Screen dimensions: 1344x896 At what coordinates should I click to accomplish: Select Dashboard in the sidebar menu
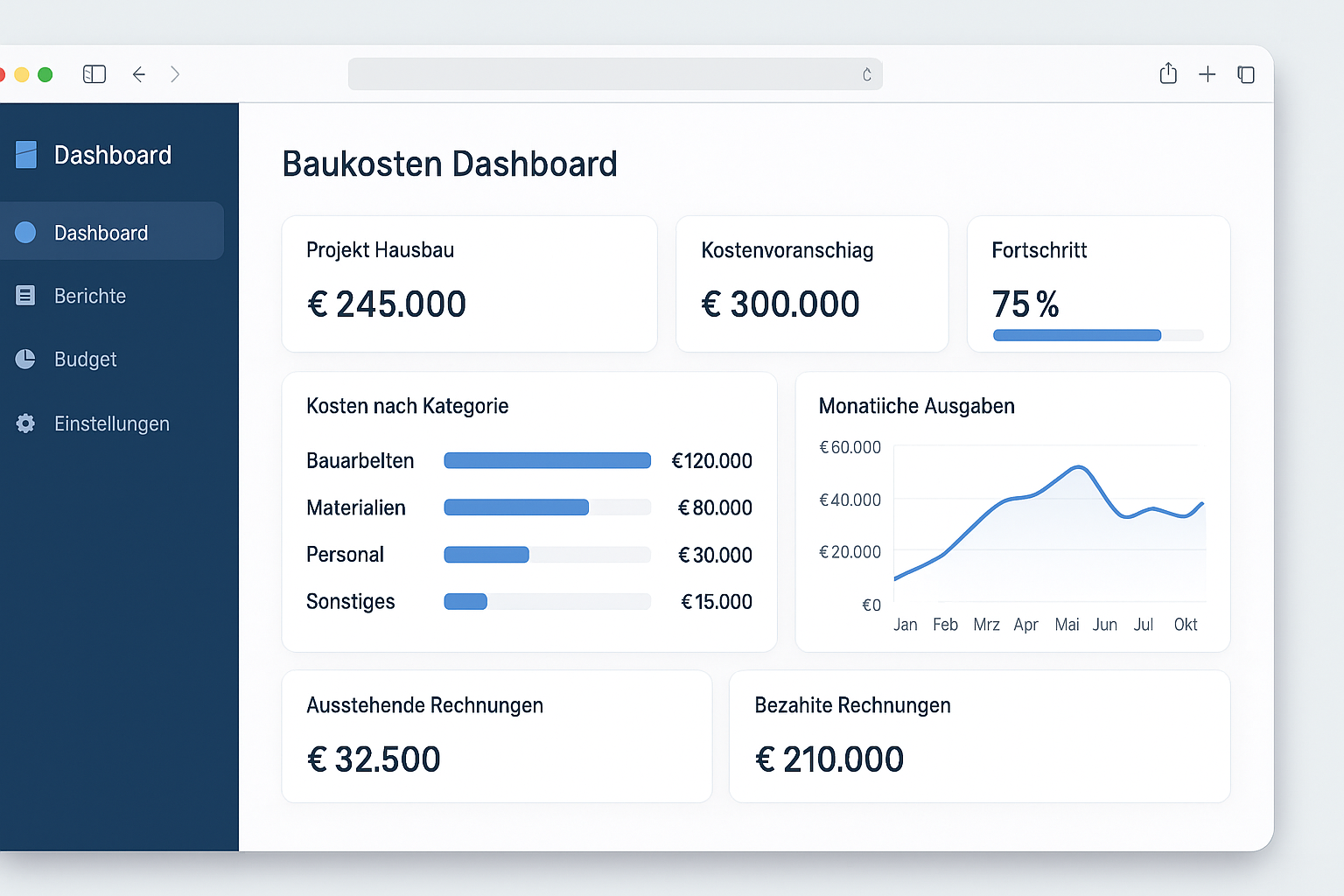point(112,231)
